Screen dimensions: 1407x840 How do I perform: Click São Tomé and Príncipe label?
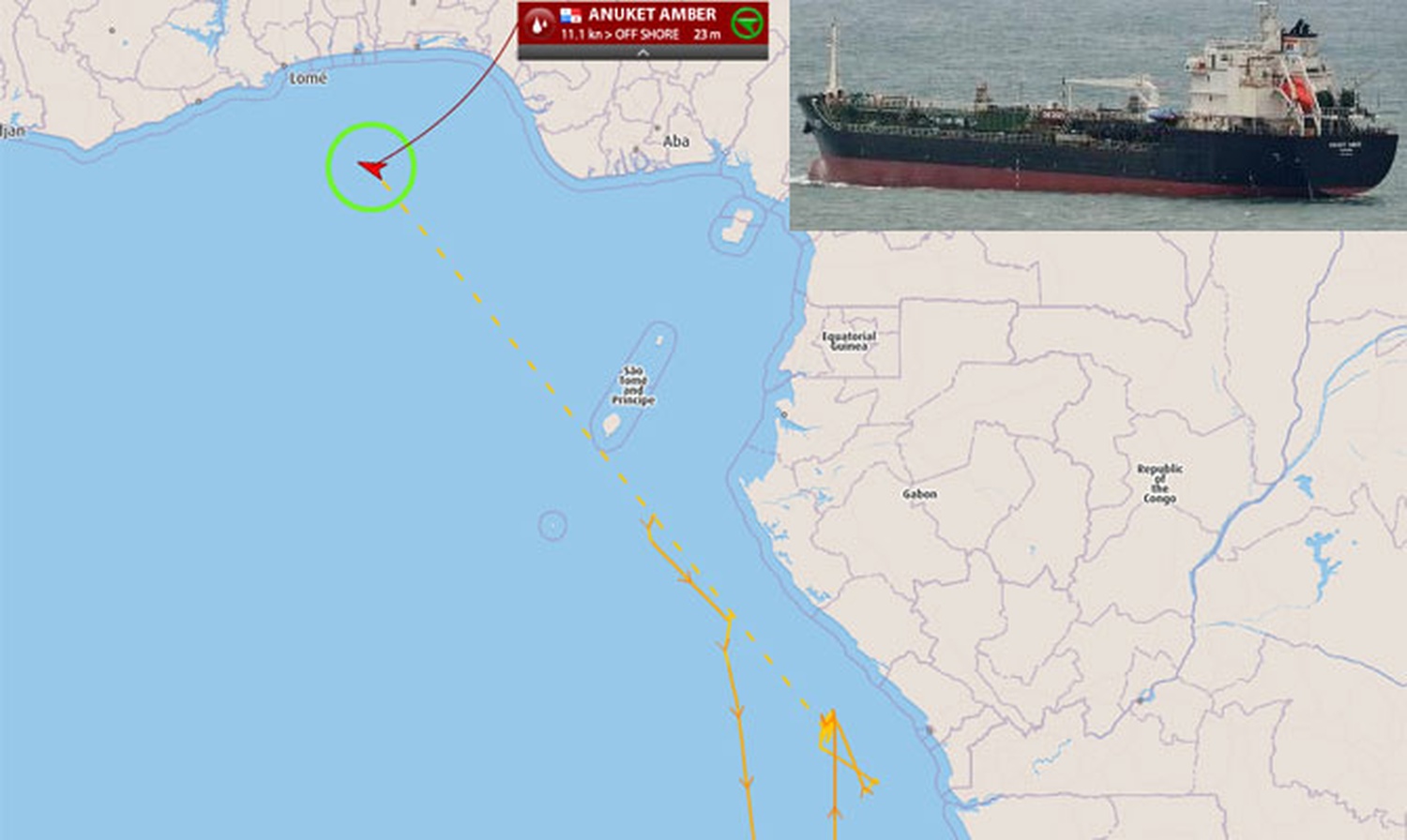(633, 385)
